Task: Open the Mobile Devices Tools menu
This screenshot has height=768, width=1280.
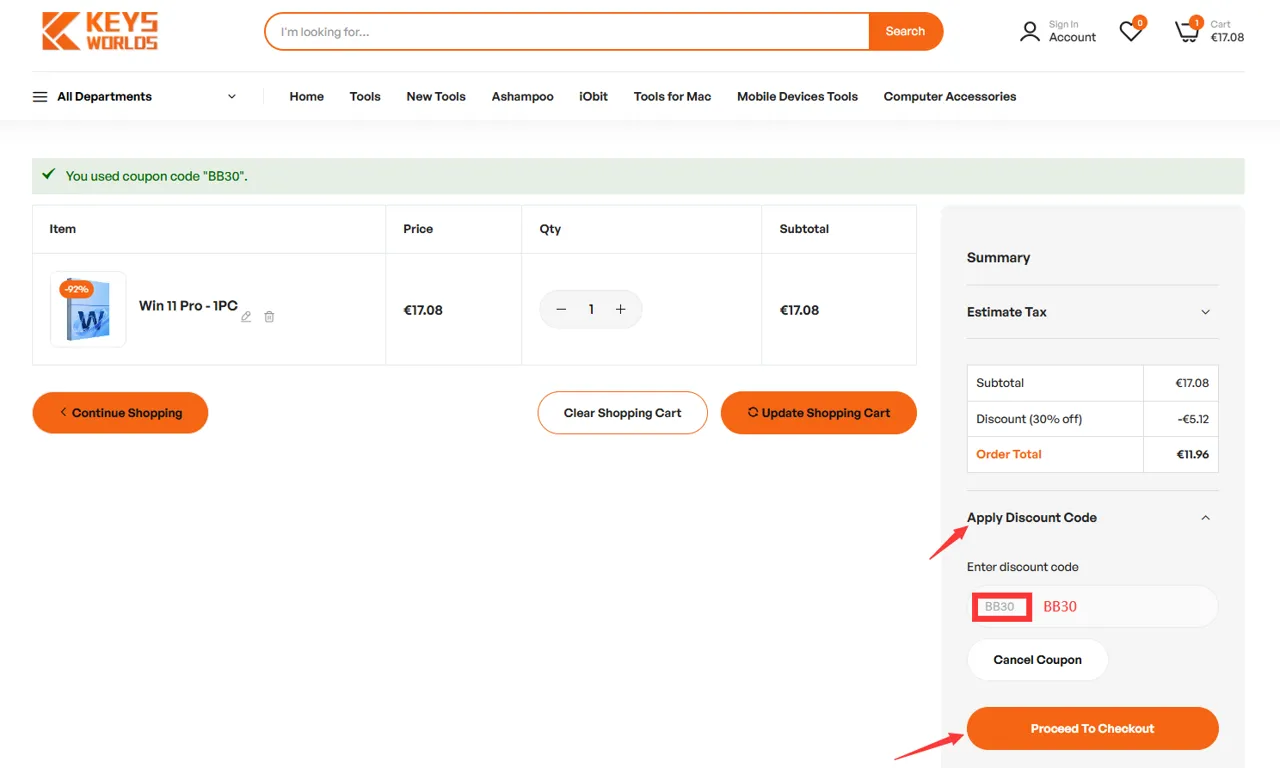Action: click(798, 97)
